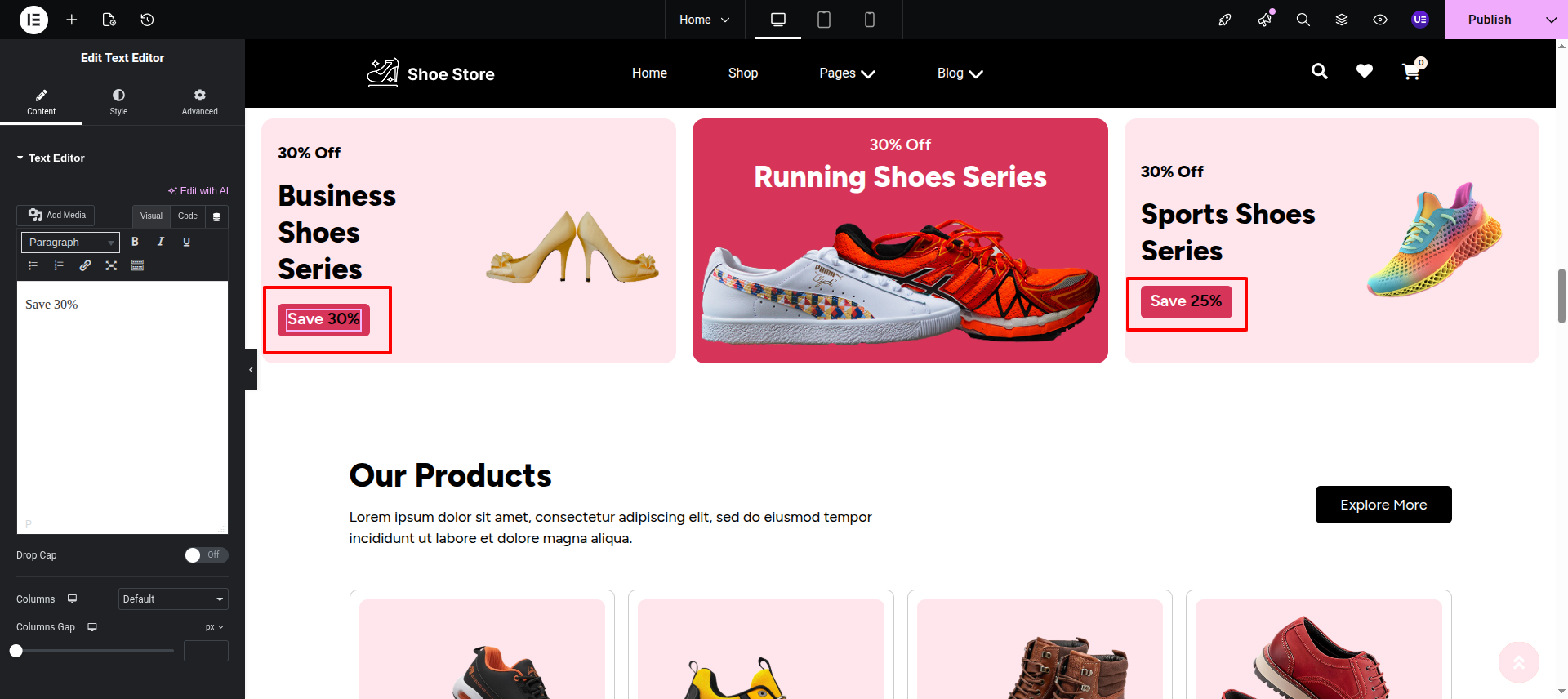The image size is (1568, 699).
Task: Apply bold formatting to text
Action: click(135, 242)
